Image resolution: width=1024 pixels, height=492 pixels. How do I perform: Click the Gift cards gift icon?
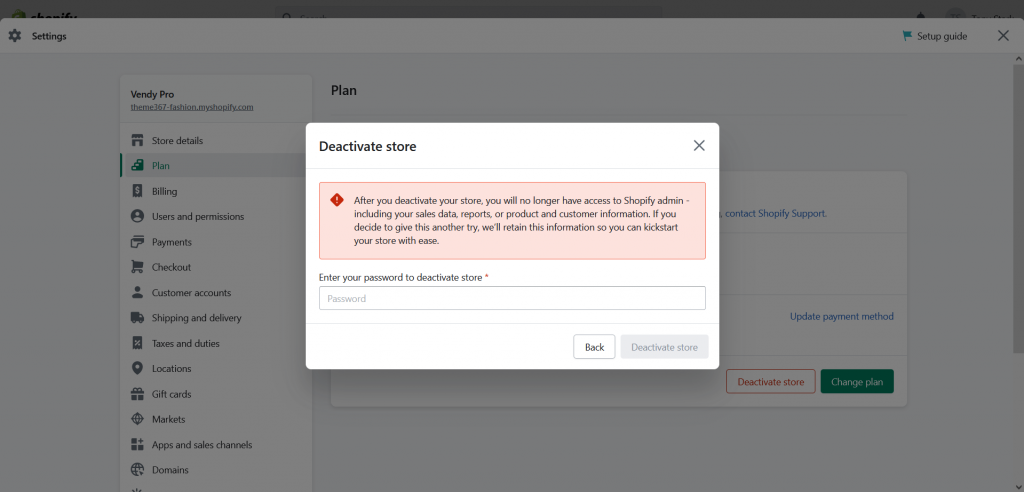(x=137, y=394)
